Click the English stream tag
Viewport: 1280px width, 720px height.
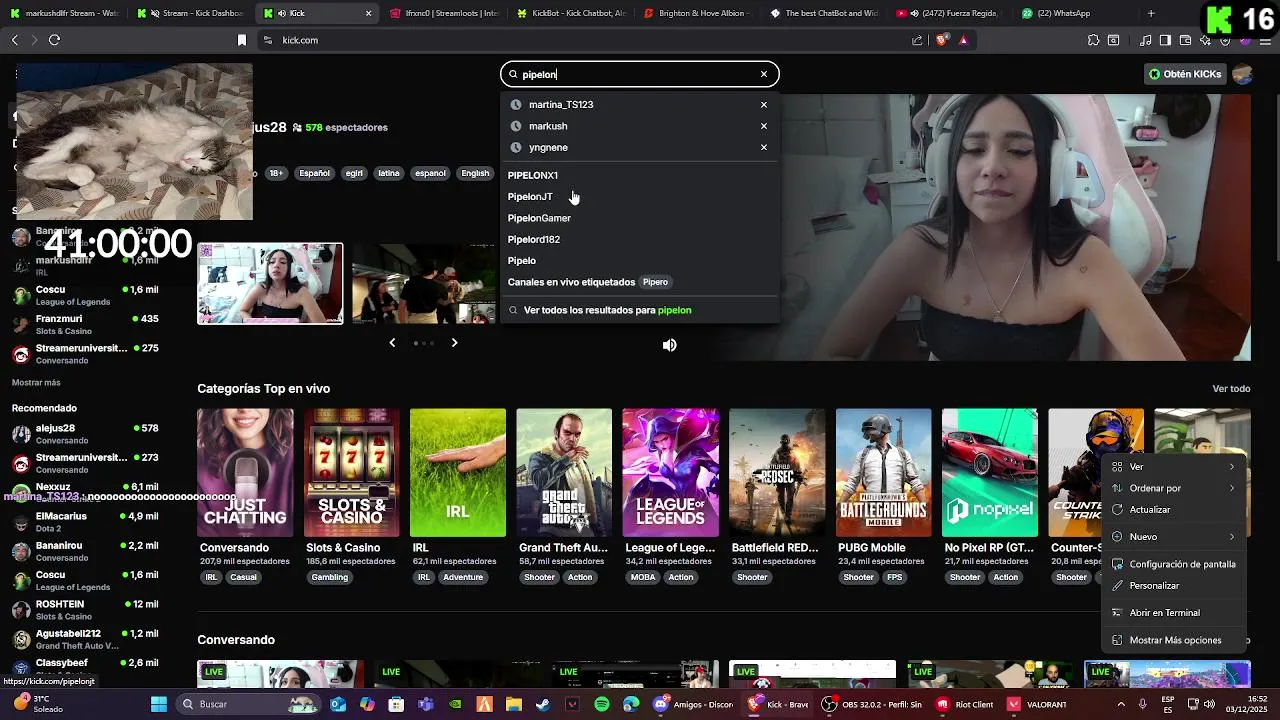pos(475,173)
